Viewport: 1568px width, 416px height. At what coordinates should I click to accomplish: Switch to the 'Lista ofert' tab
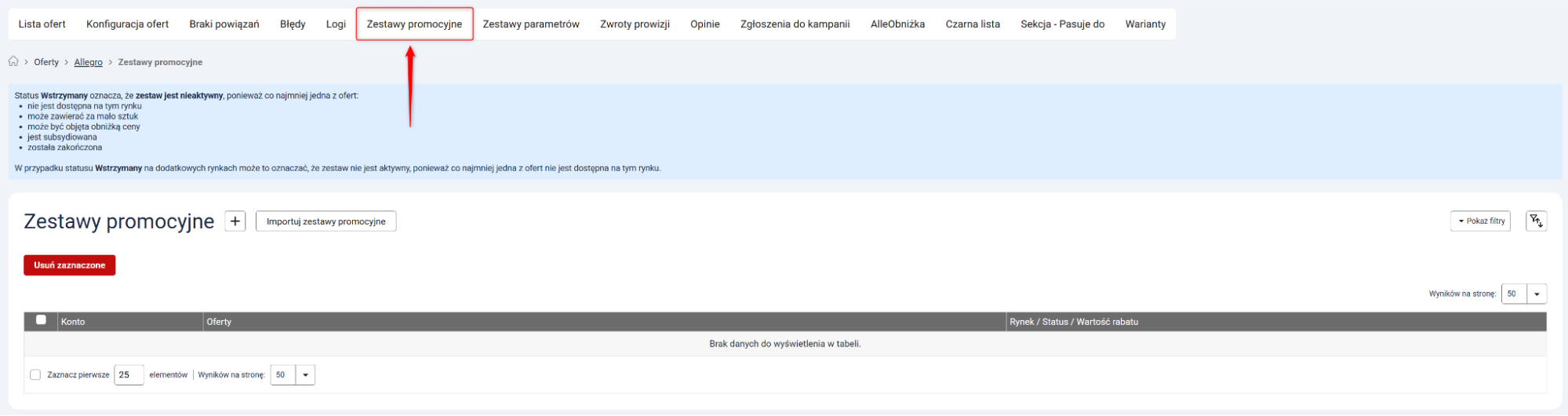(42, 24)
